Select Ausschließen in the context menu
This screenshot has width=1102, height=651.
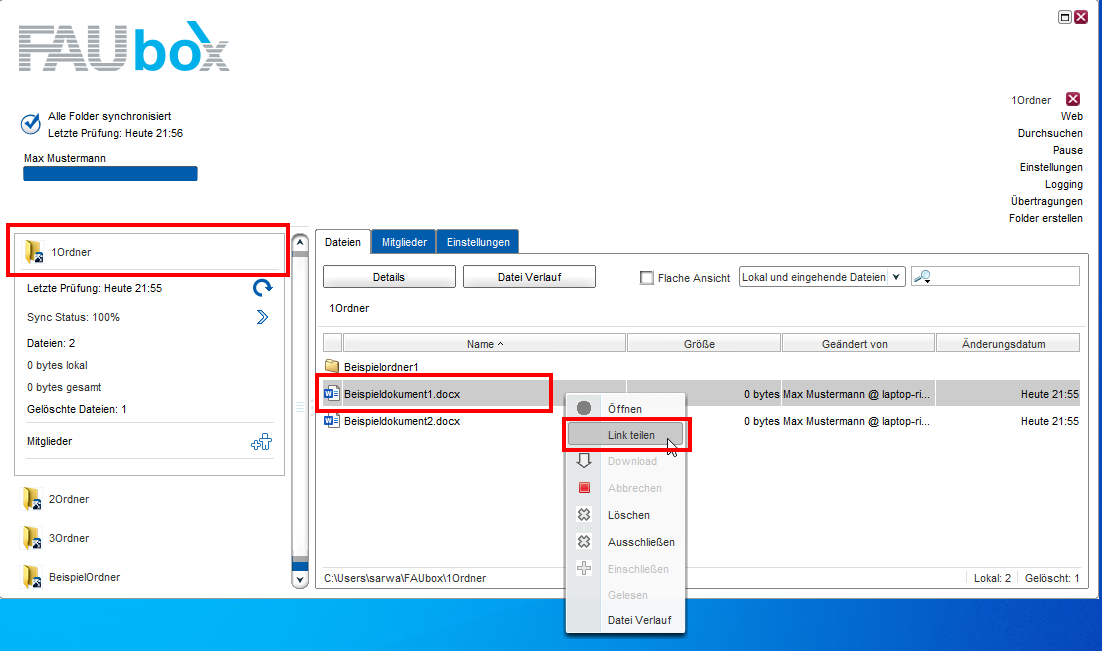(625, 541)
